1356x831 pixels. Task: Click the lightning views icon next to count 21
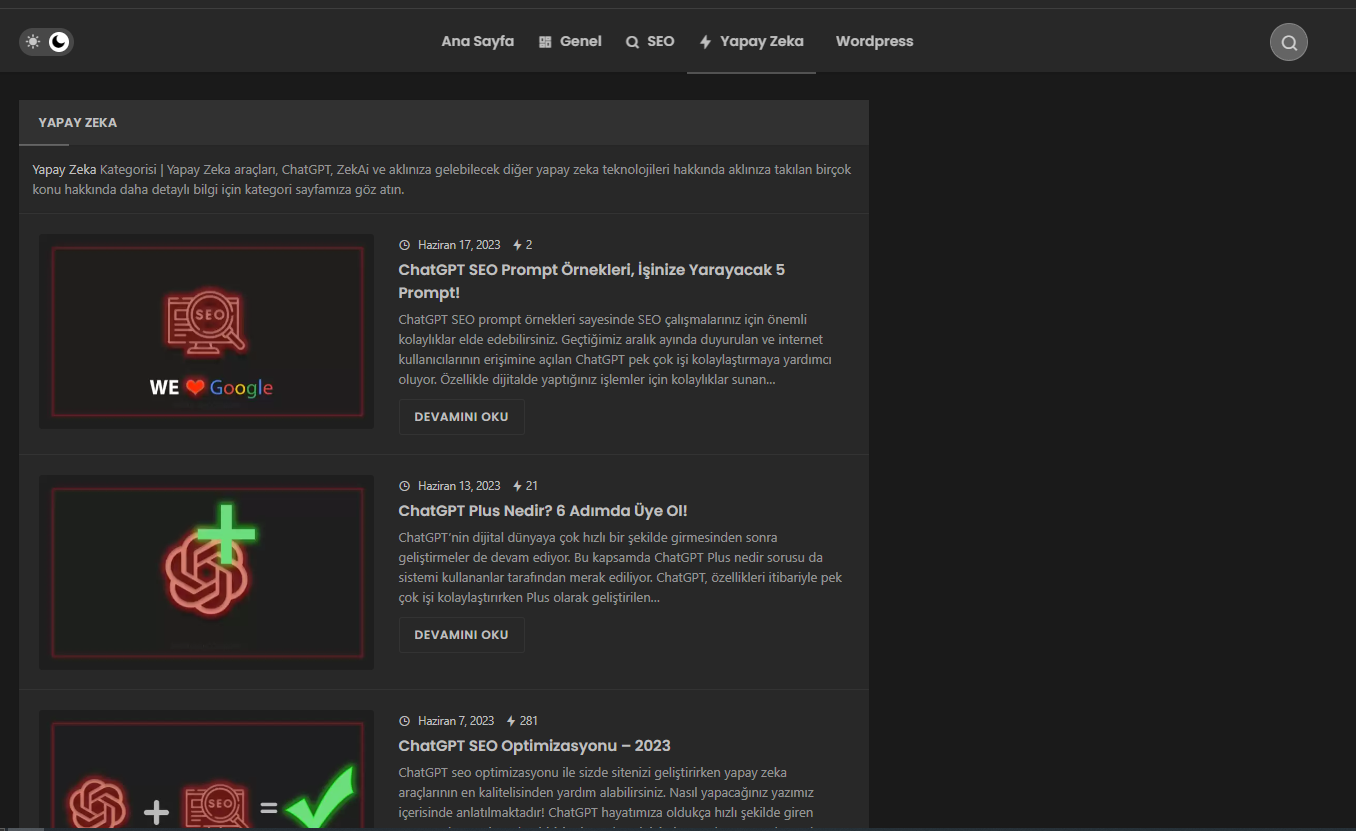[x=517, y=486]
